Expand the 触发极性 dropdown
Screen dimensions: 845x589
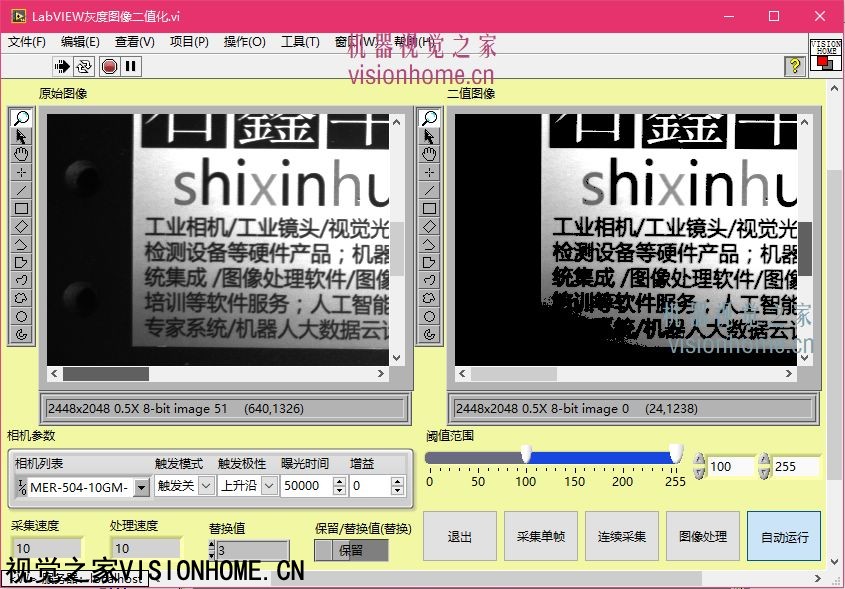pos(269,486)
